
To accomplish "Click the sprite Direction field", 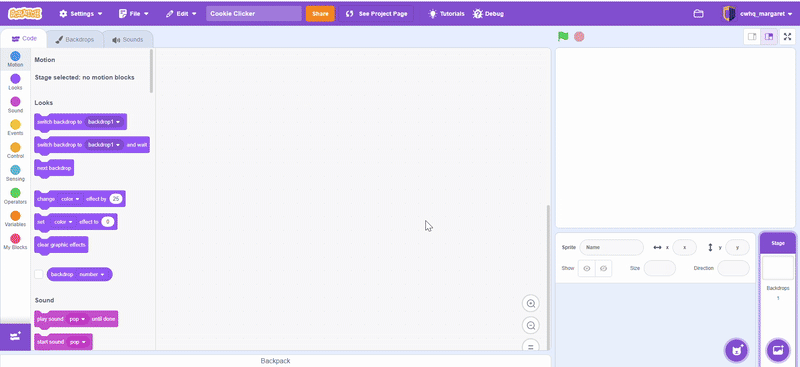I will tap(733, 268).
